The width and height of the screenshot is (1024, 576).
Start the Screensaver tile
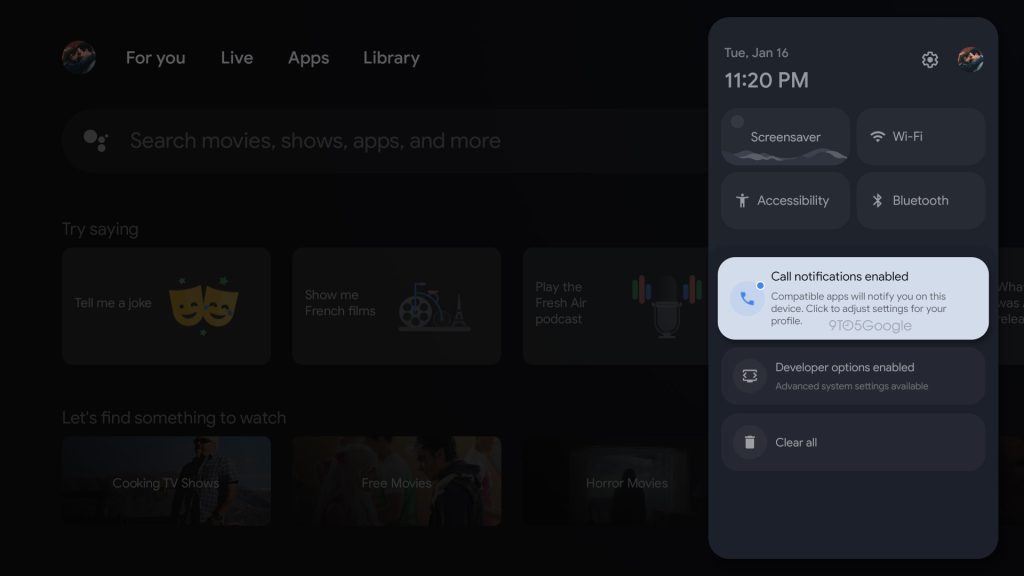click(x=785, y=137)
